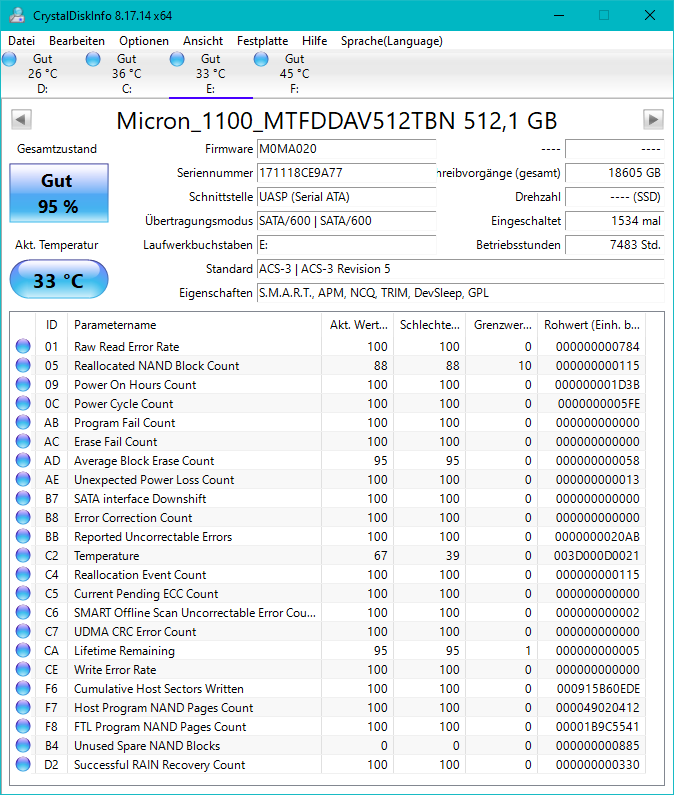Click status orb for Cumulative Host Sectors Written
Viewport: 674px width, 795px height.
click(23, 689)
